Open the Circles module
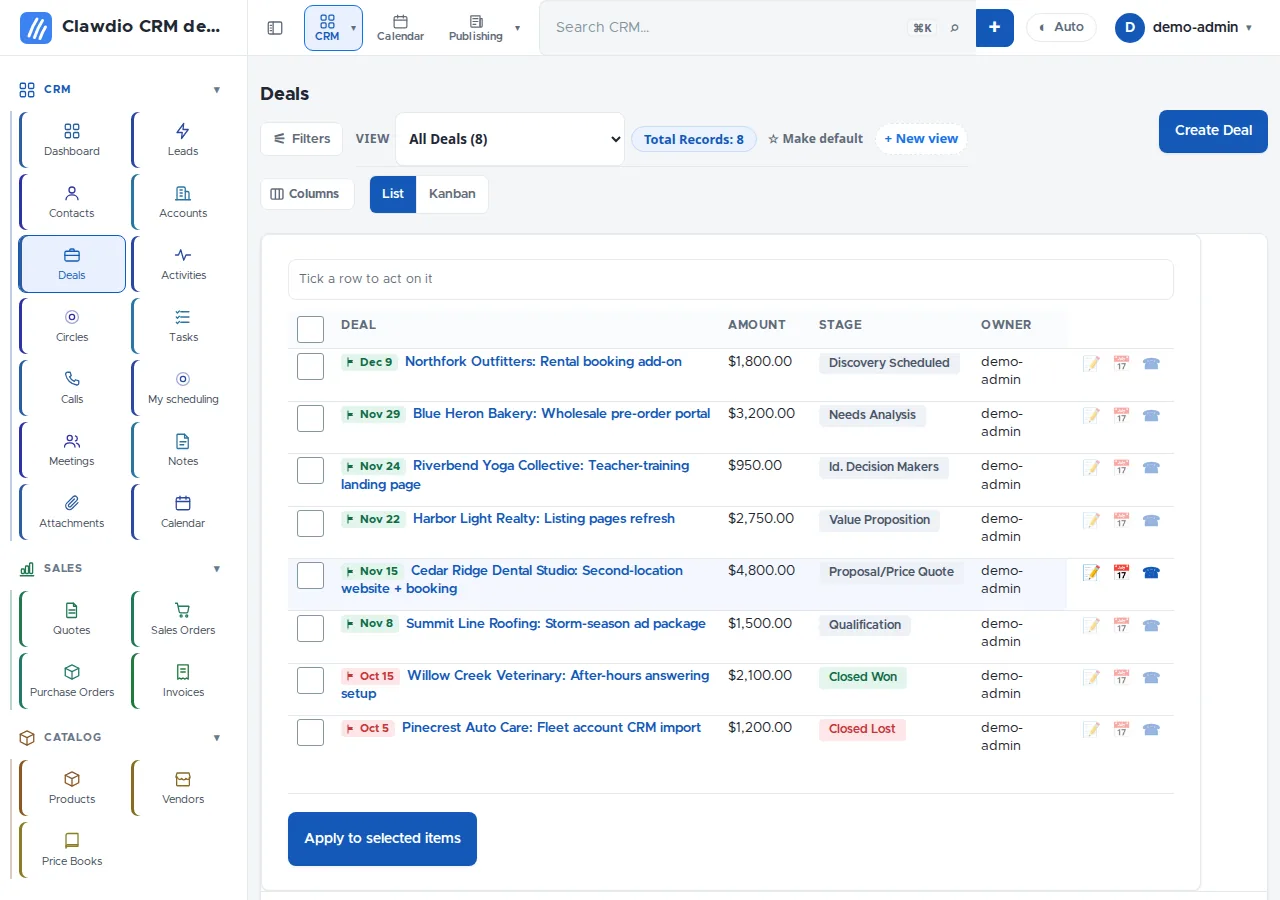The image size is (1280, 900). pyautogui.click(x=72, y=326)
